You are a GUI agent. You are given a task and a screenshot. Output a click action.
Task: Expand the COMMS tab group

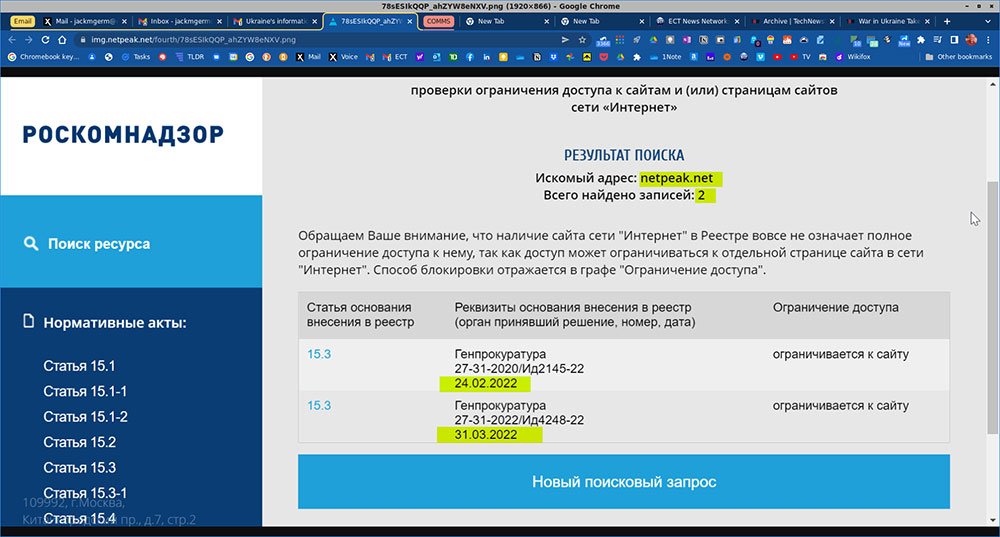[x=438, y=21]
